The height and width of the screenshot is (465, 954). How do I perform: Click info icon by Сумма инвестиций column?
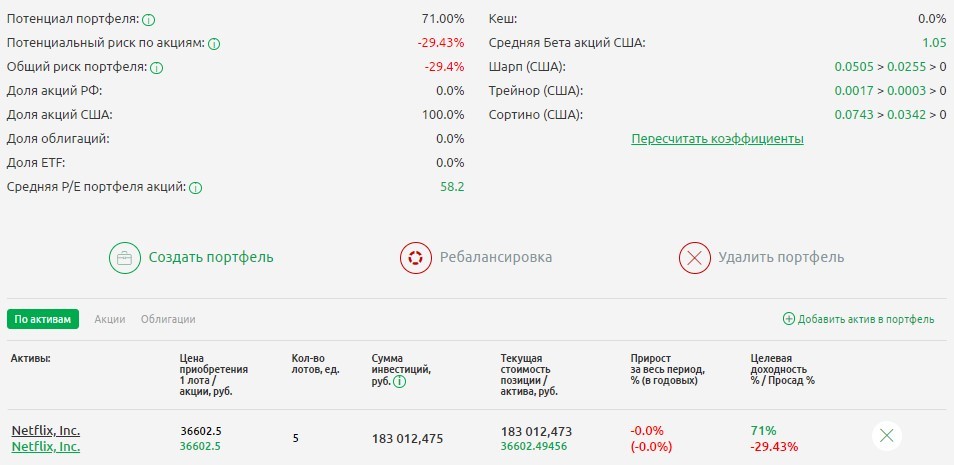click(400, 381)
